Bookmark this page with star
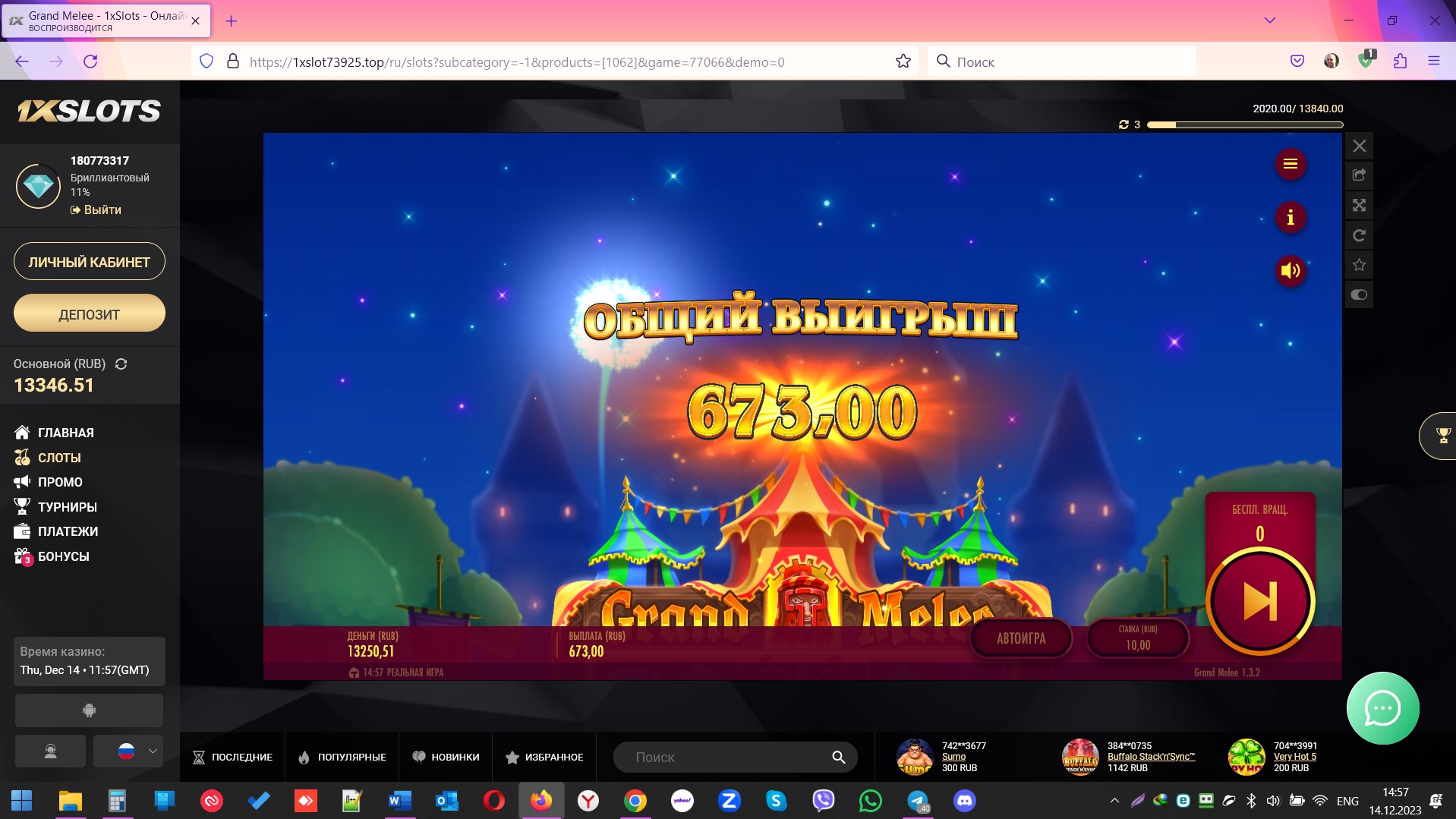This screenshot has height=819, width=1456. 903,61
